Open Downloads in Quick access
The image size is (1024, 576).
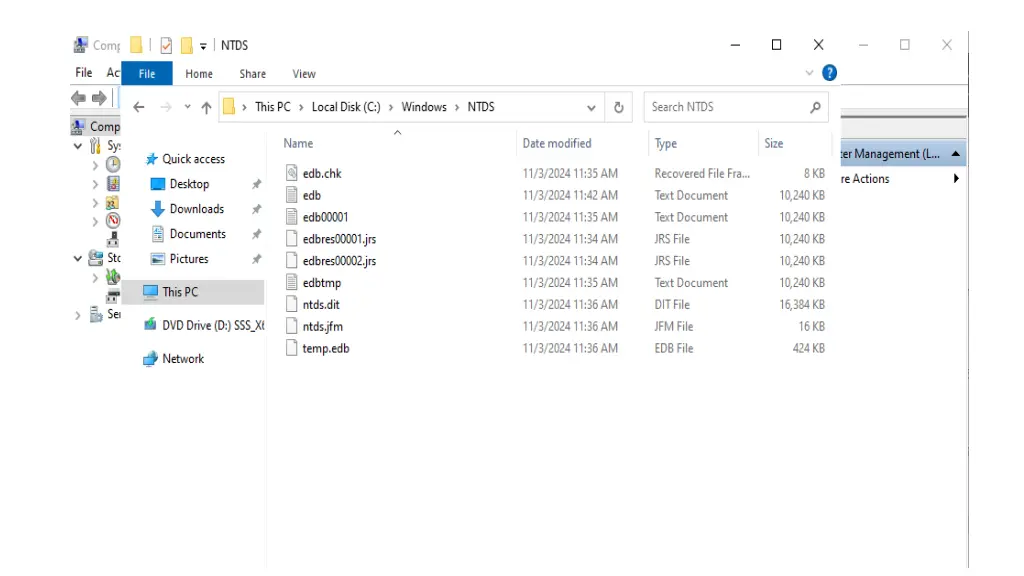coord(197,209)
